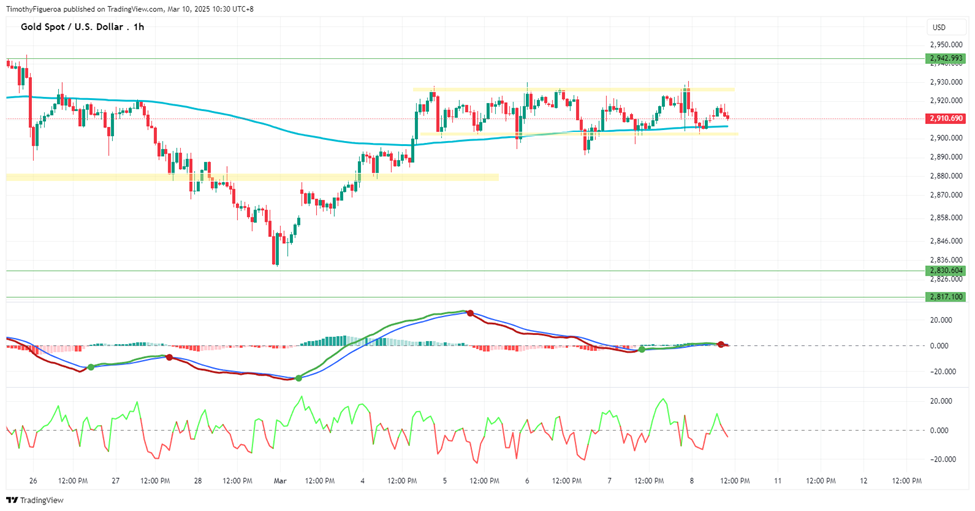Click the 2,826.000 price axis value
The image size is (975, 511).
point(946,279)
